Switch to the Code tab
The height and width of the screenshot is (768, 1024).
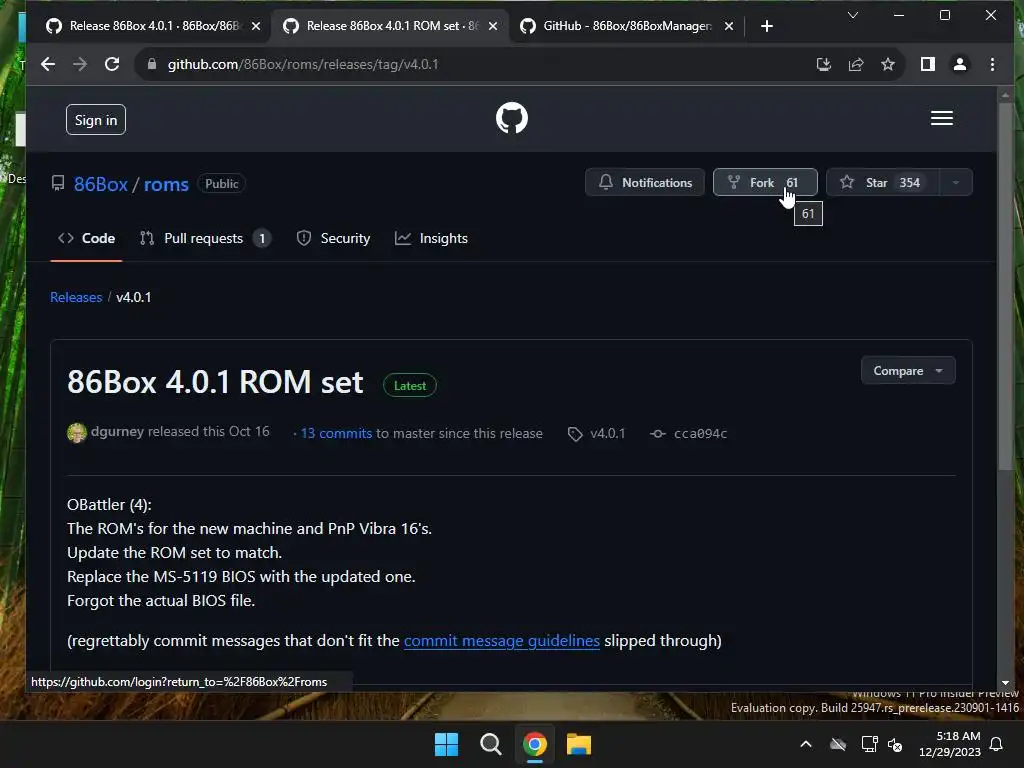(x=86, y=238)
